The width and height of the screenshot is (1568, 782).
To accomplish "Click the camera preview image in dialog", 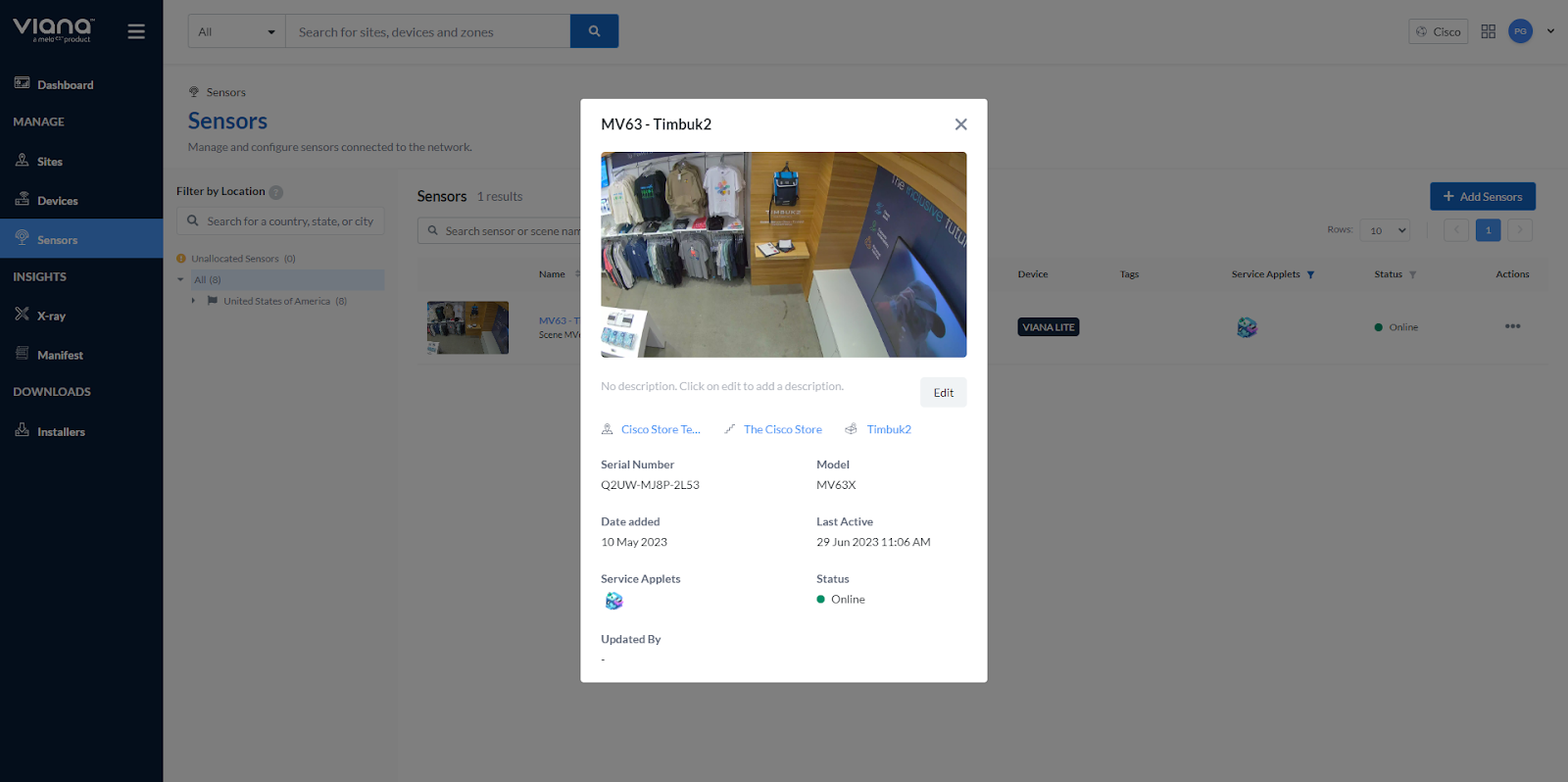I will coord(783,255).
